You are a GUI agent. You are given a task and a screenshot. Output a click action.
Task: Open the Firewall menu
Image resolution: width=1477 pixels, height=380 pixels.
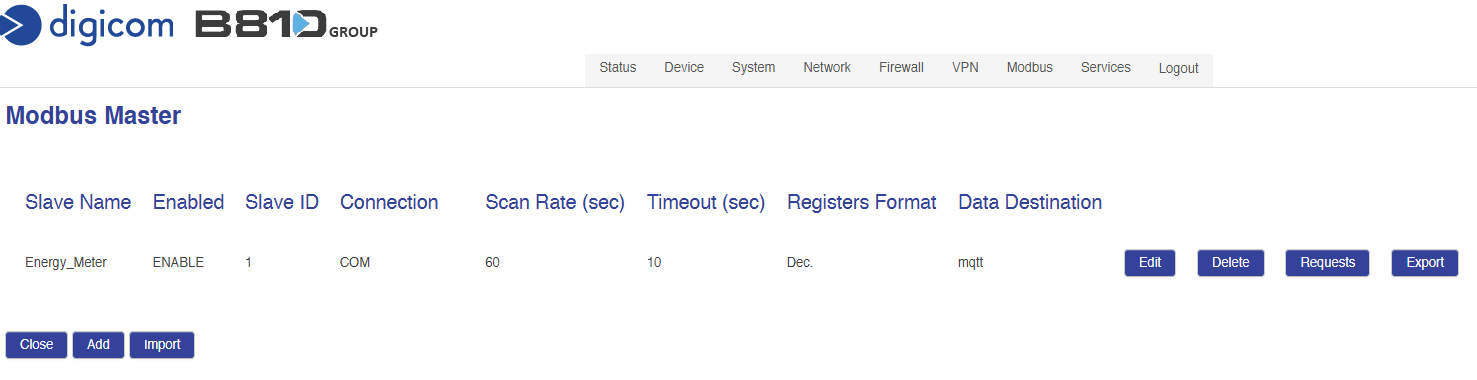tap(901, 68)
